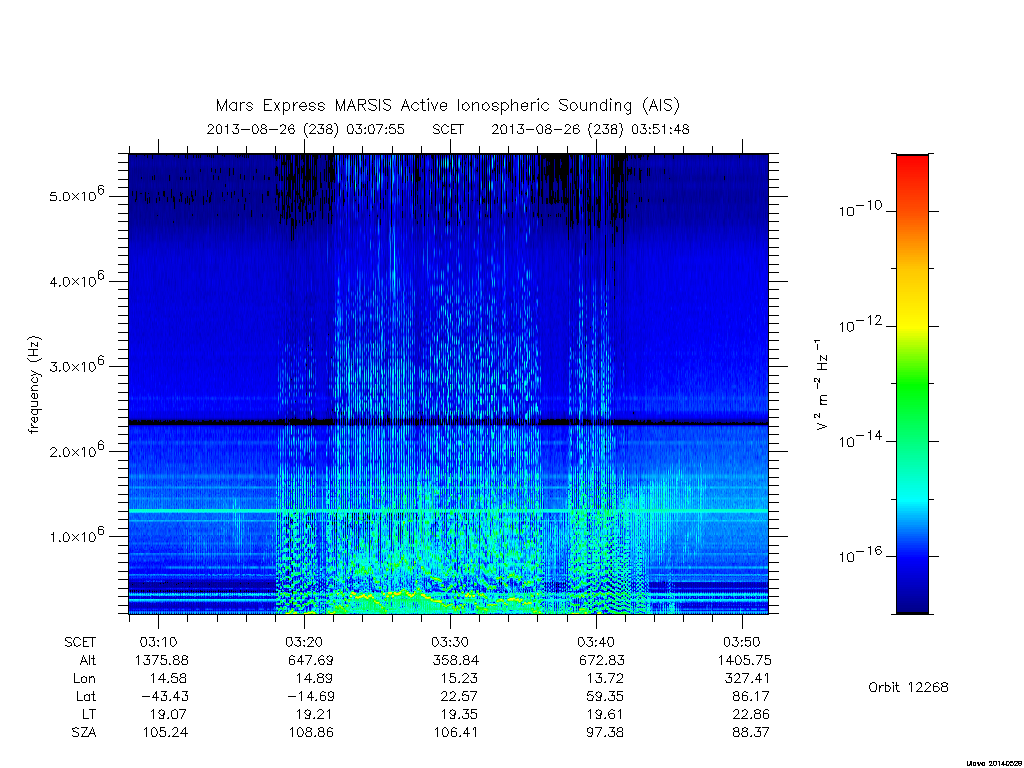
Task: Click the 3.0×10^6 frequency axis label
Action: coord(76,364)
